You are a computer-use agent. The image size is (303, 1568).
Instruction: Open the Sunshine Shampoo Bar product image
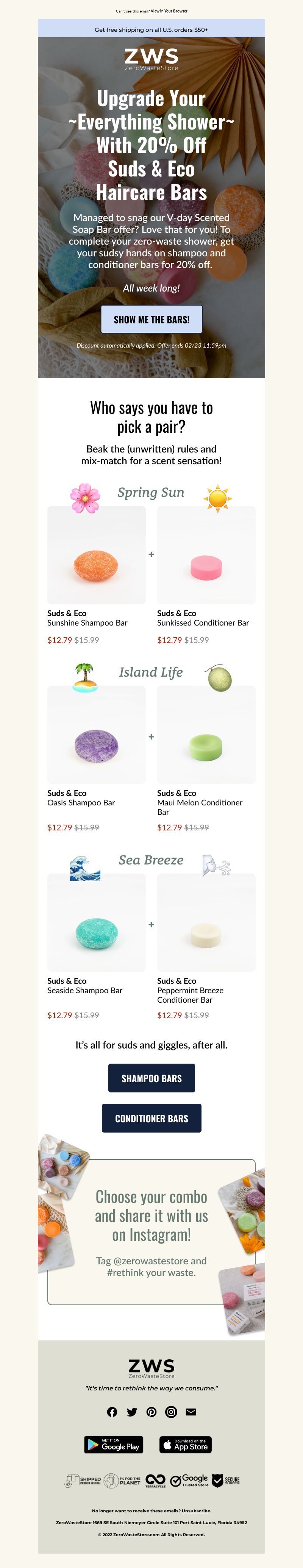click(97, 554)
